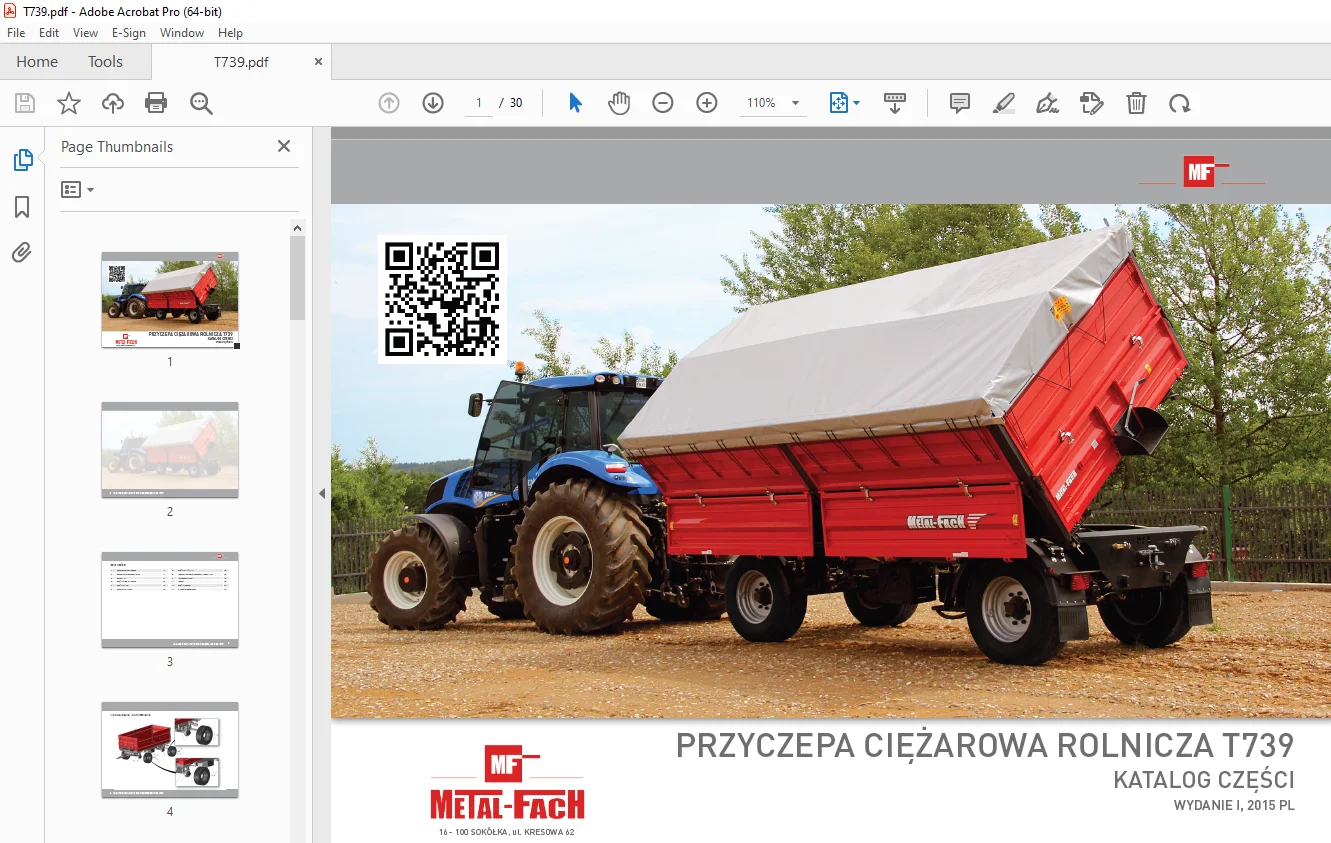Activate the selection arrow tool
This screenshot has height=843, width=1331.
[x=575, y=103]
